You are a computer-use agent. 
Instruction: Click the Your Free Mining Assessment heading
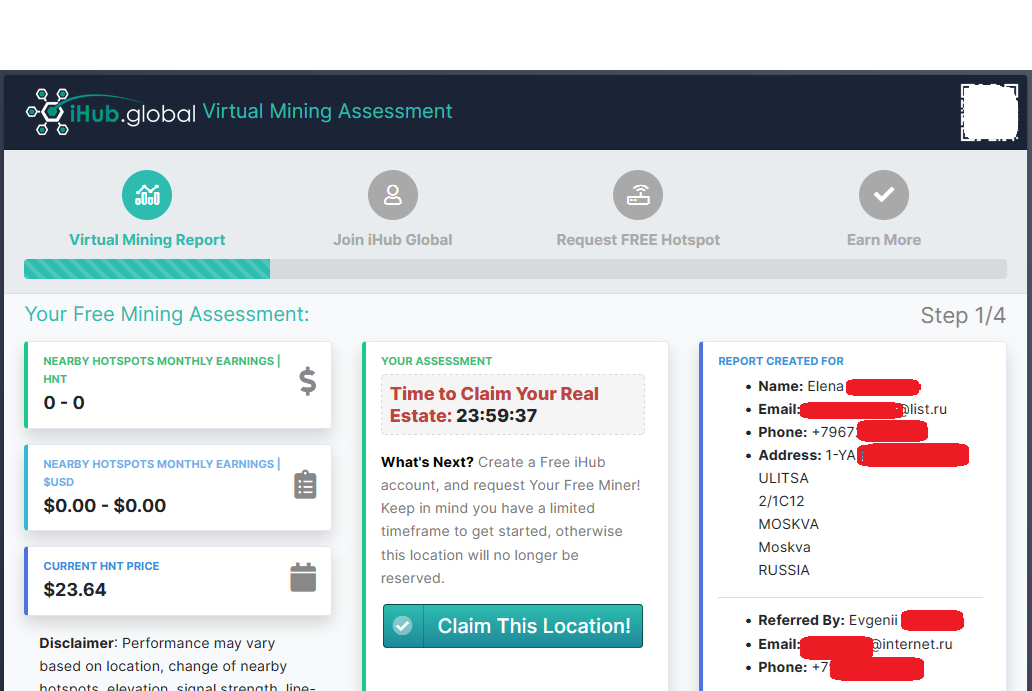coord(167,315)
